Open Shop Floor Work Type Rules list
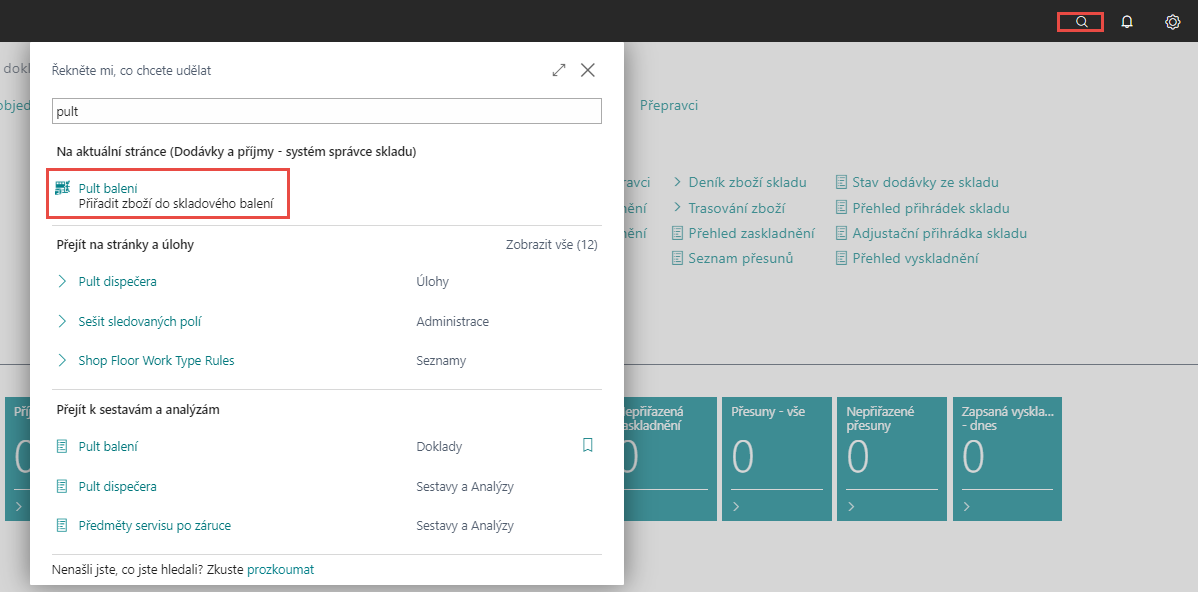This screenshot has height=592, width=1198. click(156, 361)
